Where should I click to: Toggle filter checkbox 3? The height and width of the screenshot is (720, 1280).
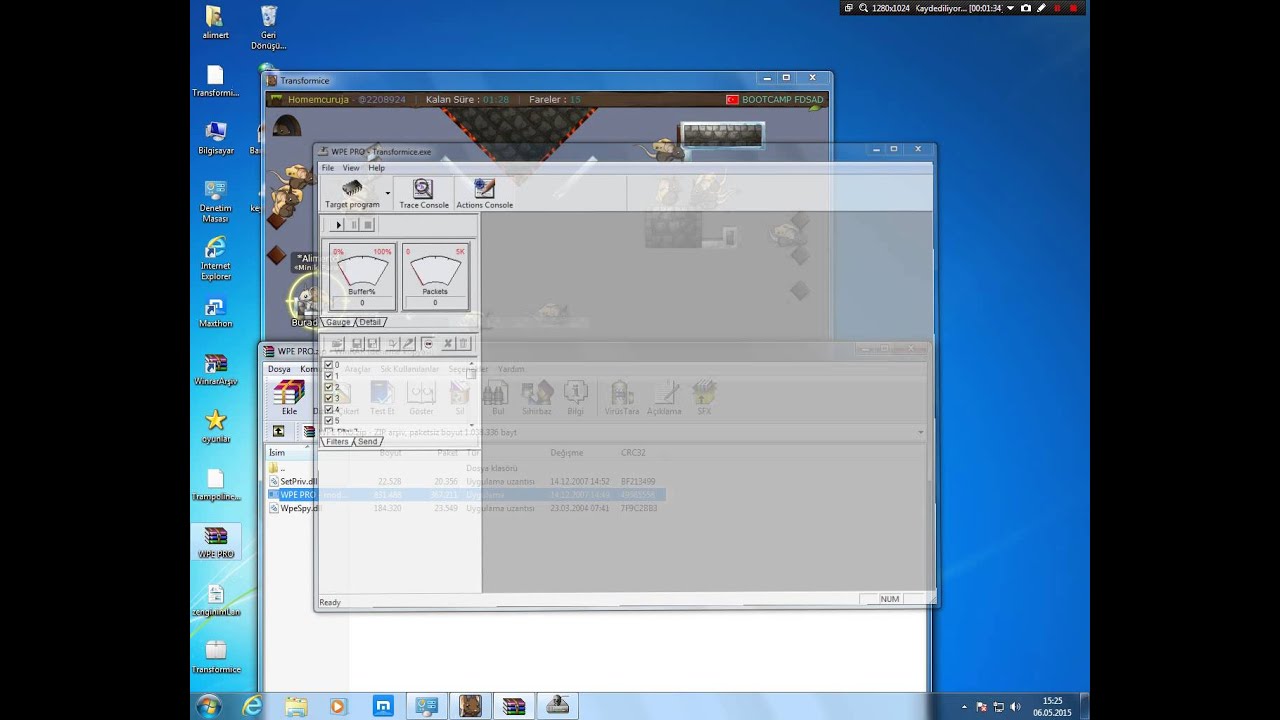(x=328, y=398)
